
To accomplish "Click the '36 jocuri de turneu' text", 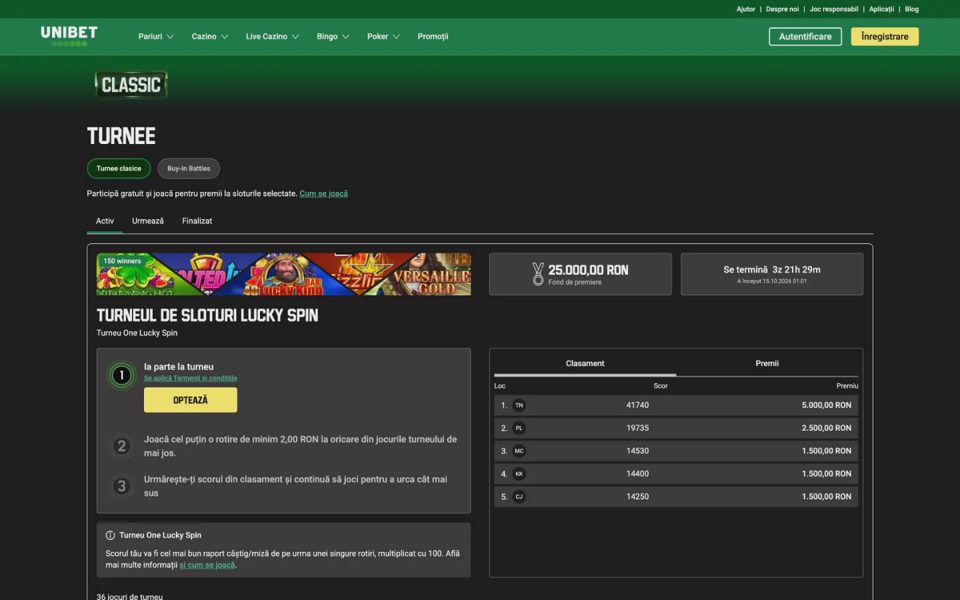I will tap(130, 596).
